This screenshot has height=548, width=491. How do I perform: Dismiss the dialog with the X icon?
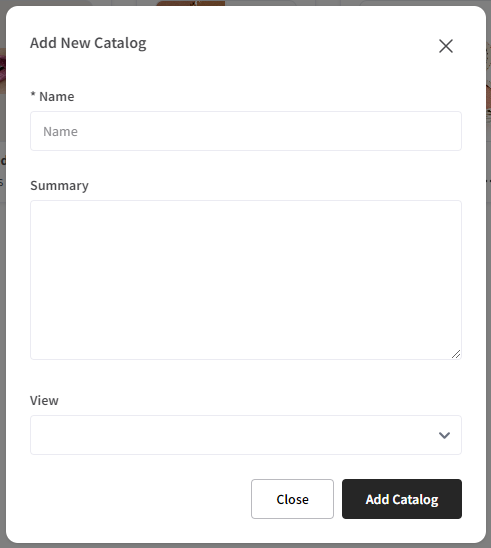point(446,46)
